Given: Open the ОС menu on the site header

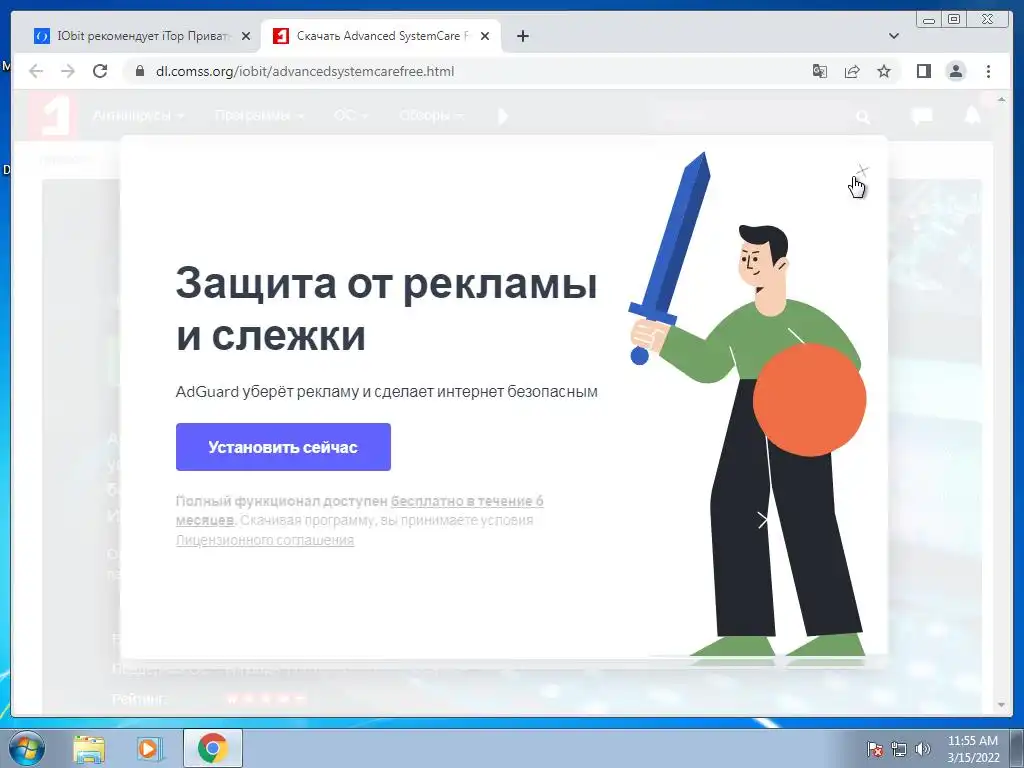Looking at the screenshot, I should (x=351, y=116).
